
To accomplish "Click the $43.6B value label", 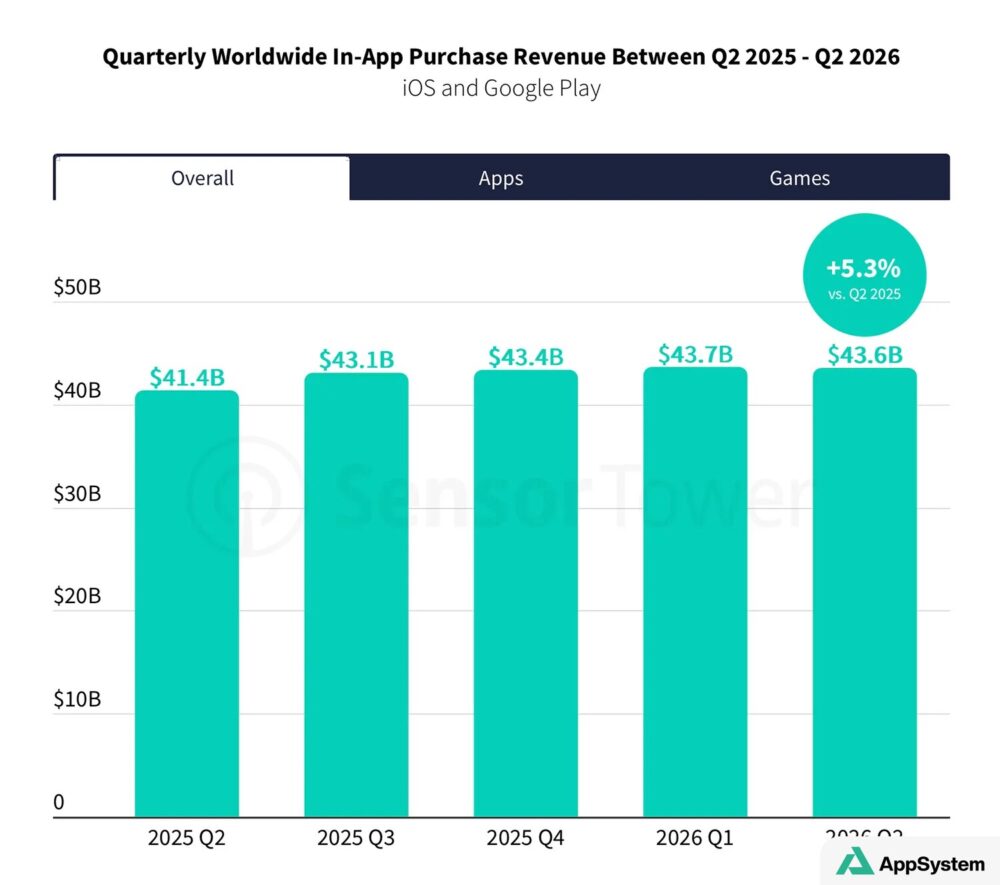I will (865, 355).
